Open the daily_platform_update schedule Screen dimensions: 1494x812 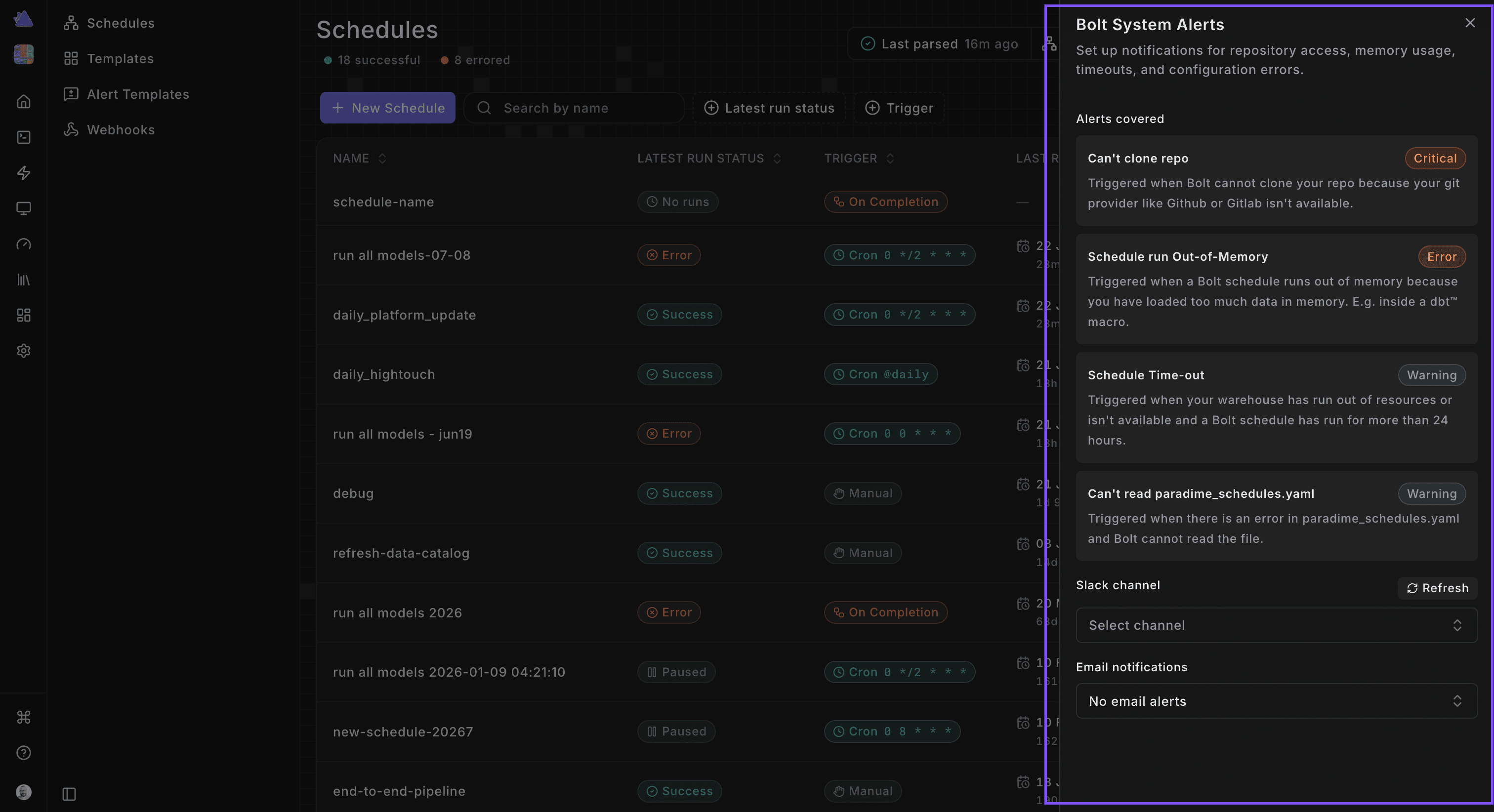point(404,315)
